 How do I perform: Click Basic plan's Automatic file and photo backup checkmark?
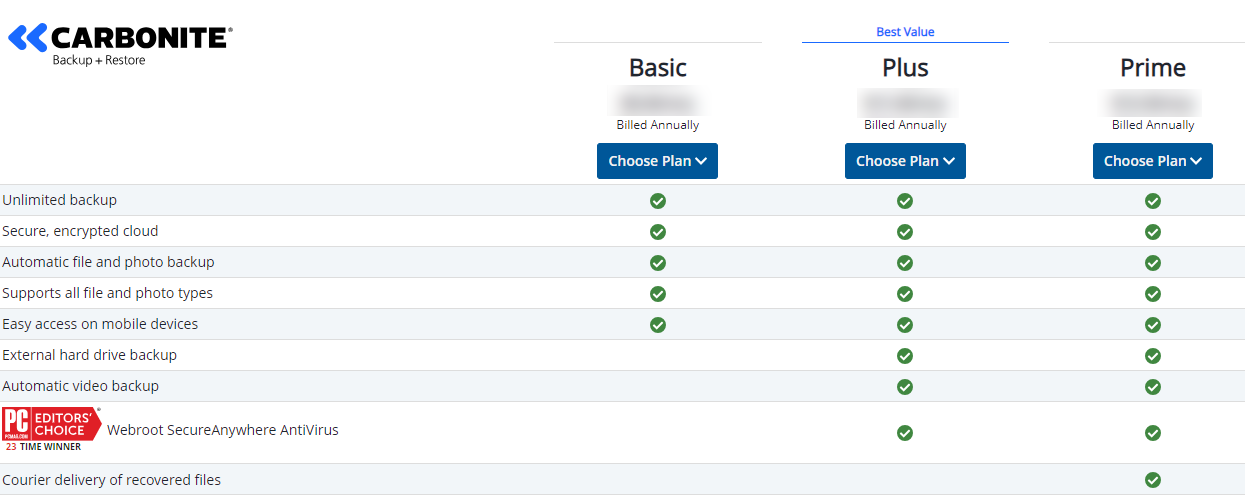coord(657,263)
